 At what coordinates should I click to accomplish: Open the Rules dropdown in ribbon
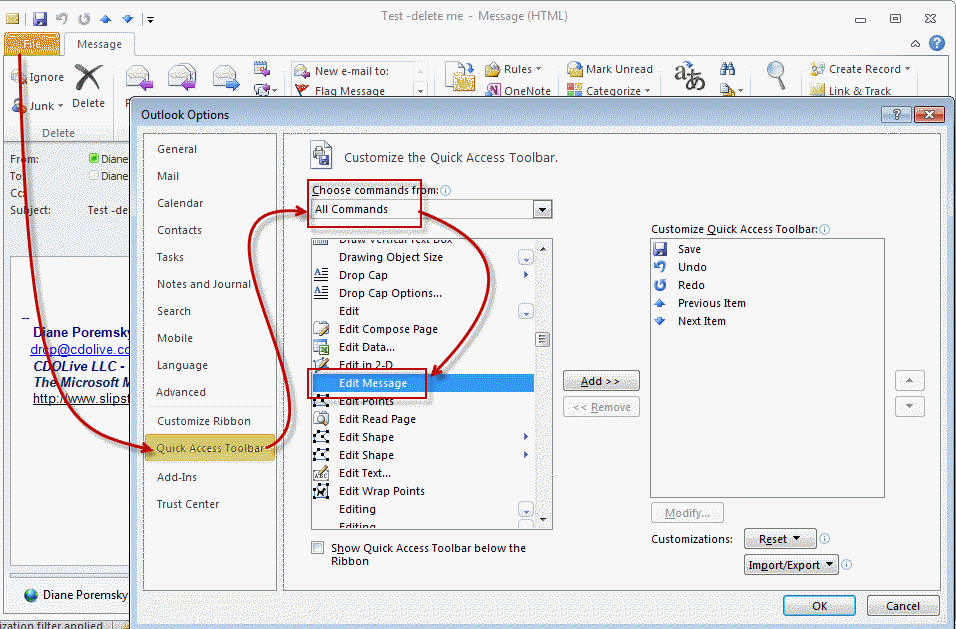point(513,69)
